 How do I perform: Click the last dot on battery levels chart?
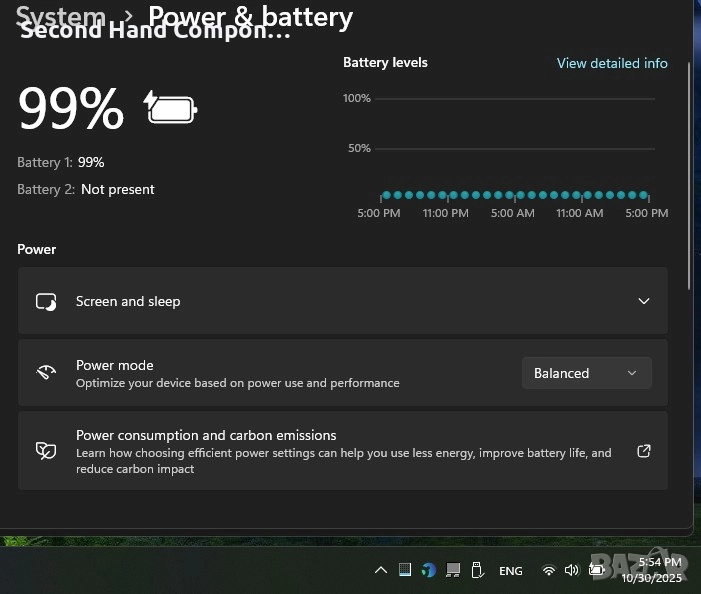click(x=643, y=195)
